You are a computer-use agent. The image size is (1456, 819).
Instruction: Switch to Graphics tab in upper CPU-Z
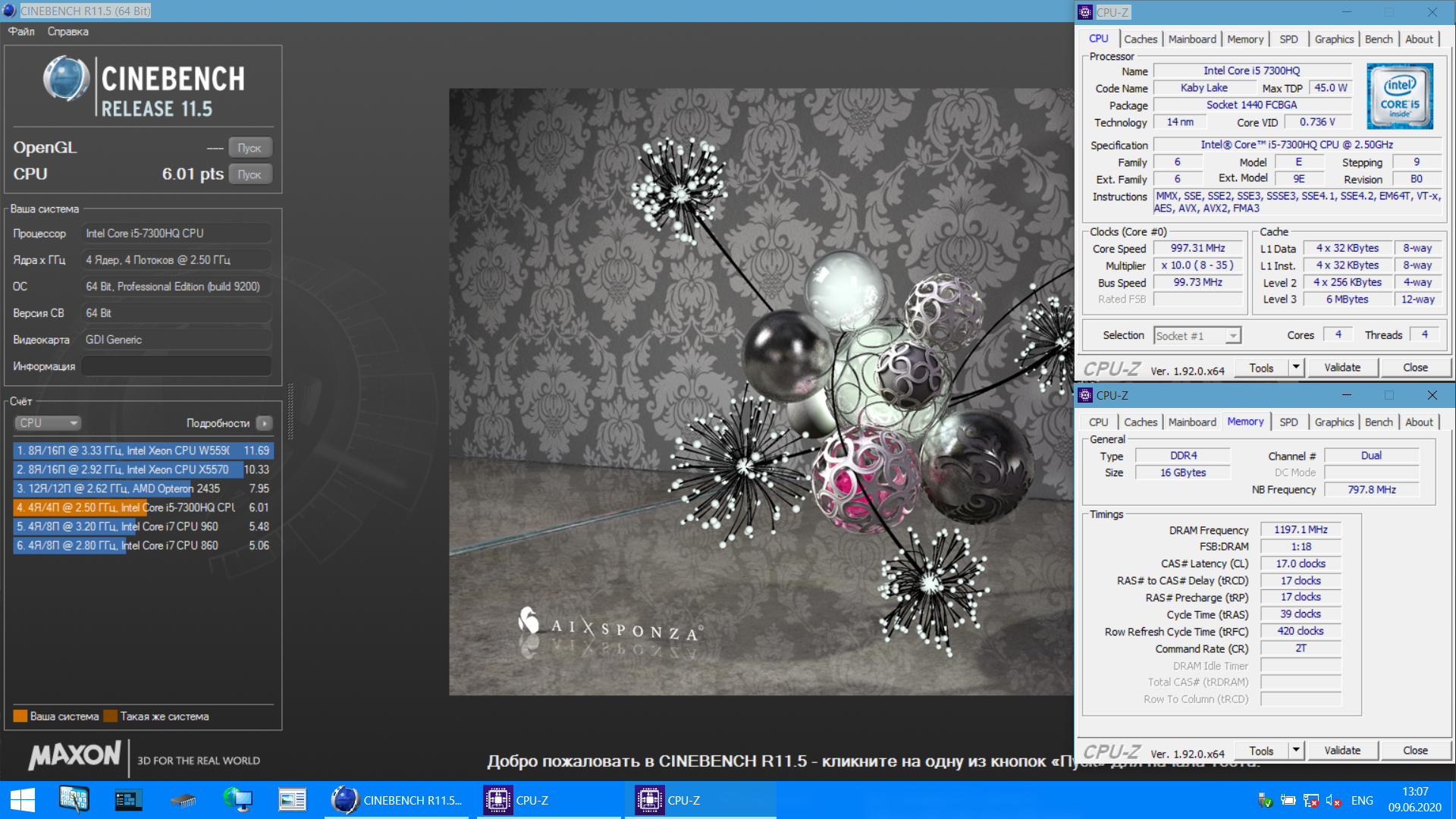pyautogui.click(x=1334, y=39)
